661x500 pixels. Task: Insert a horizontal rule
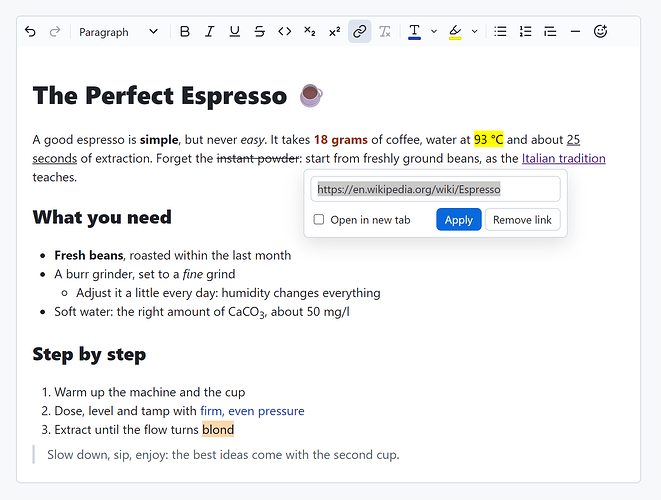point(575,32)
